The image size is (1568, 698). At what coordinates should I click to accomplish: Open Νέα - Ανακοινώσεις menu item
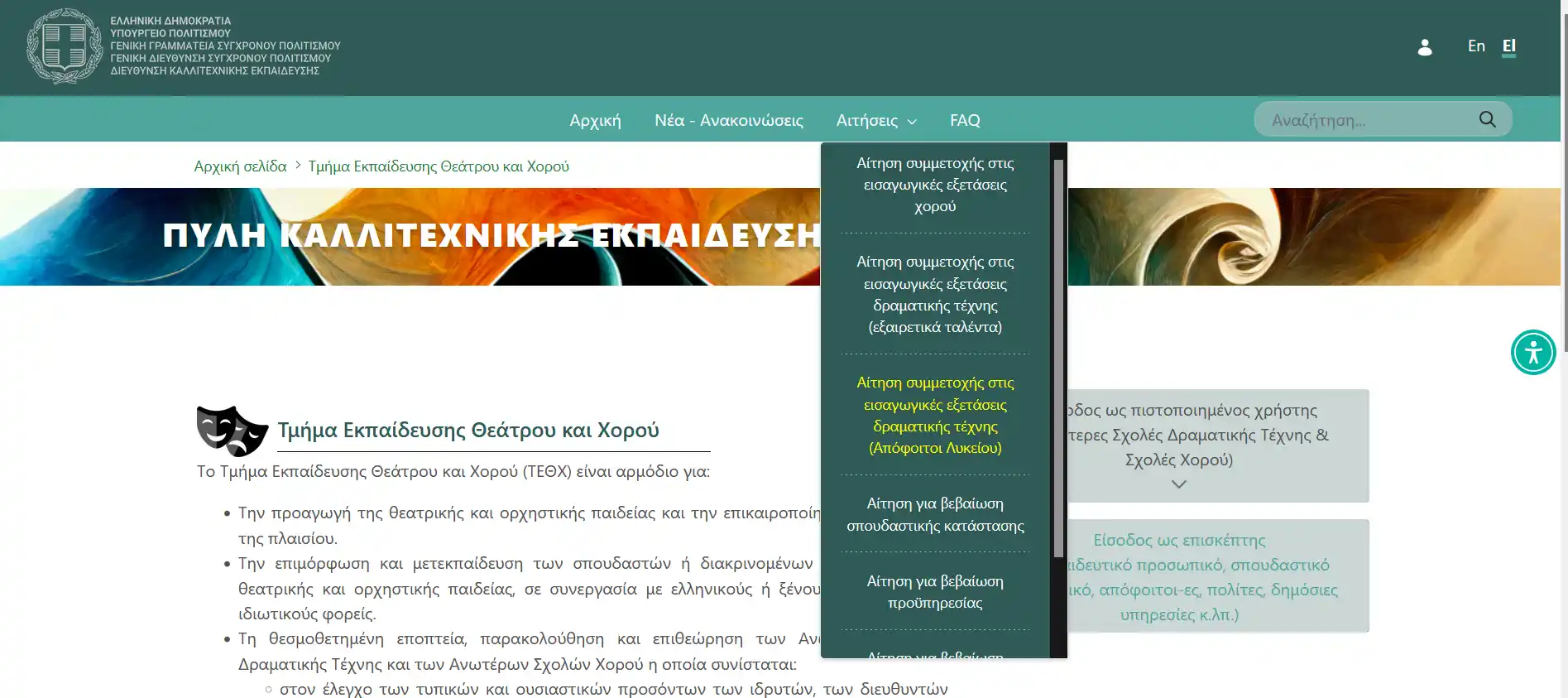pos(728,120)
